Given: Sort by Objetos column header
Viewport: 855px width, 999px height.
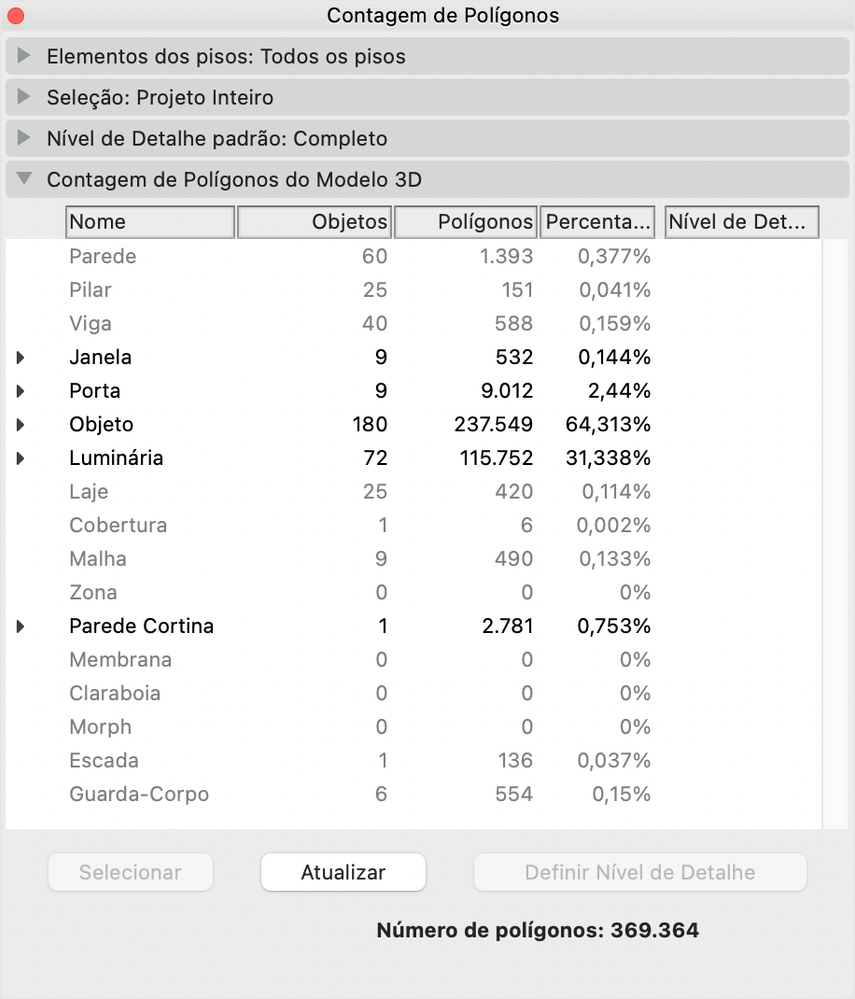Looking at the screenshot, I should [x=315, y=222].
